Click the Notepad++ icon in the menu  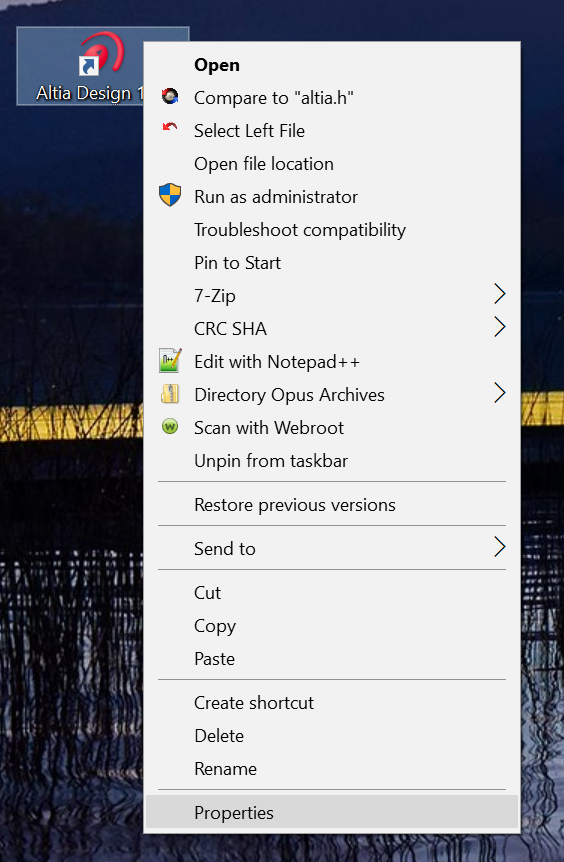(170, 361)
